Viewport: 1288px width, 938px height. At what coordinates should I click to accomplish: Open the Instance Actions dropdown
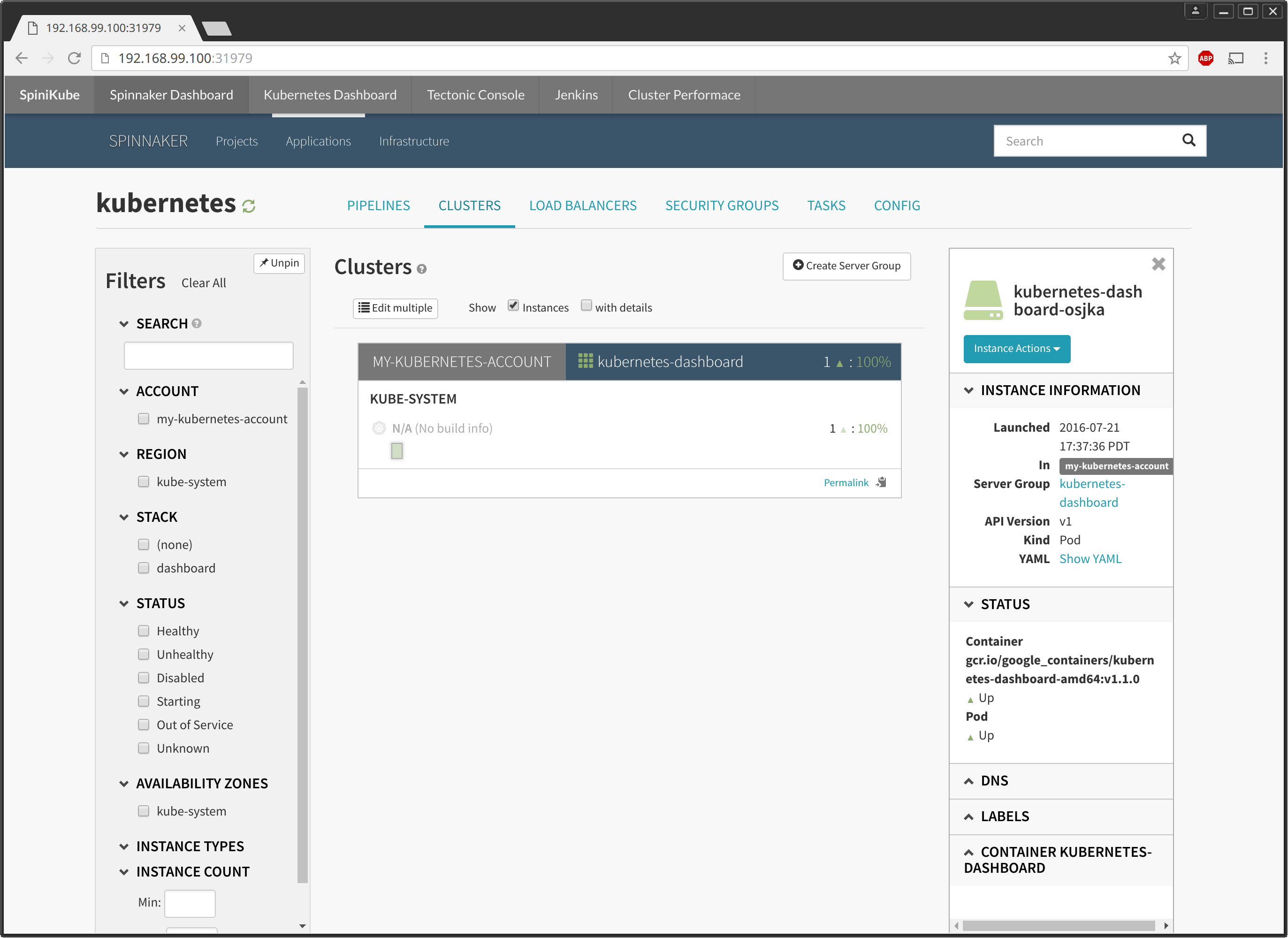click(x=1016, y=349)
